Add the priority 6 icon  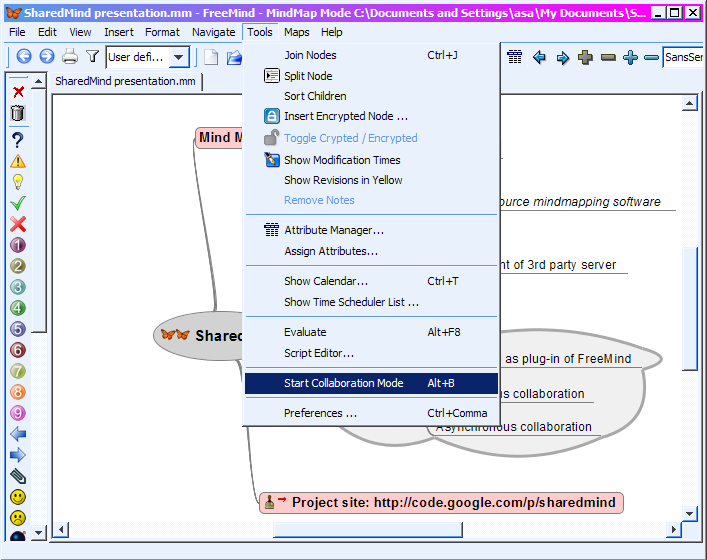coord(18,350)
